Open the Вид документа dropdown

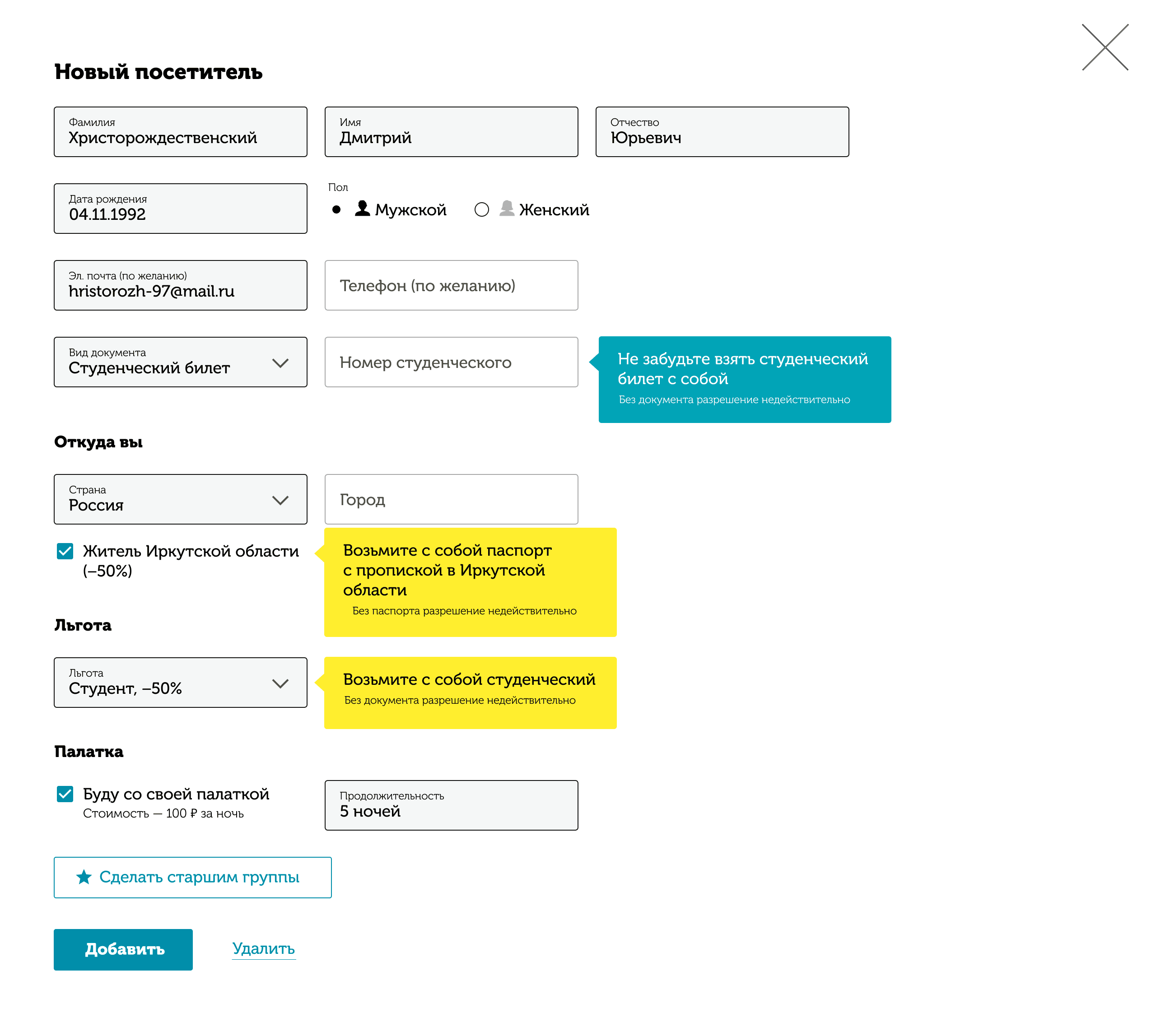pyautogui.click(x=180, y=362)
